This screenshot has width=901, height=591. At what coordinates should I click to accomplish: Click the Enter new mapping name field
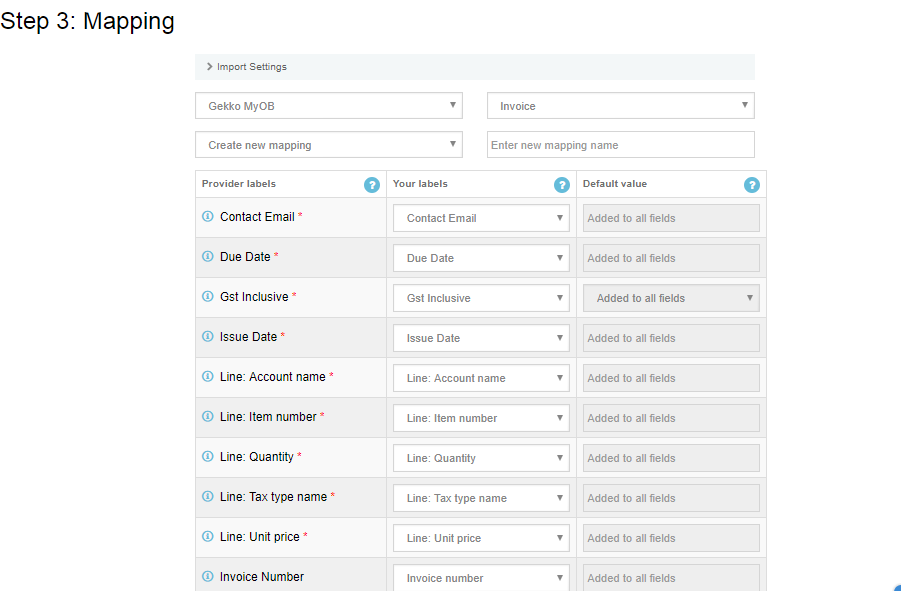click(x=621, y=145)
